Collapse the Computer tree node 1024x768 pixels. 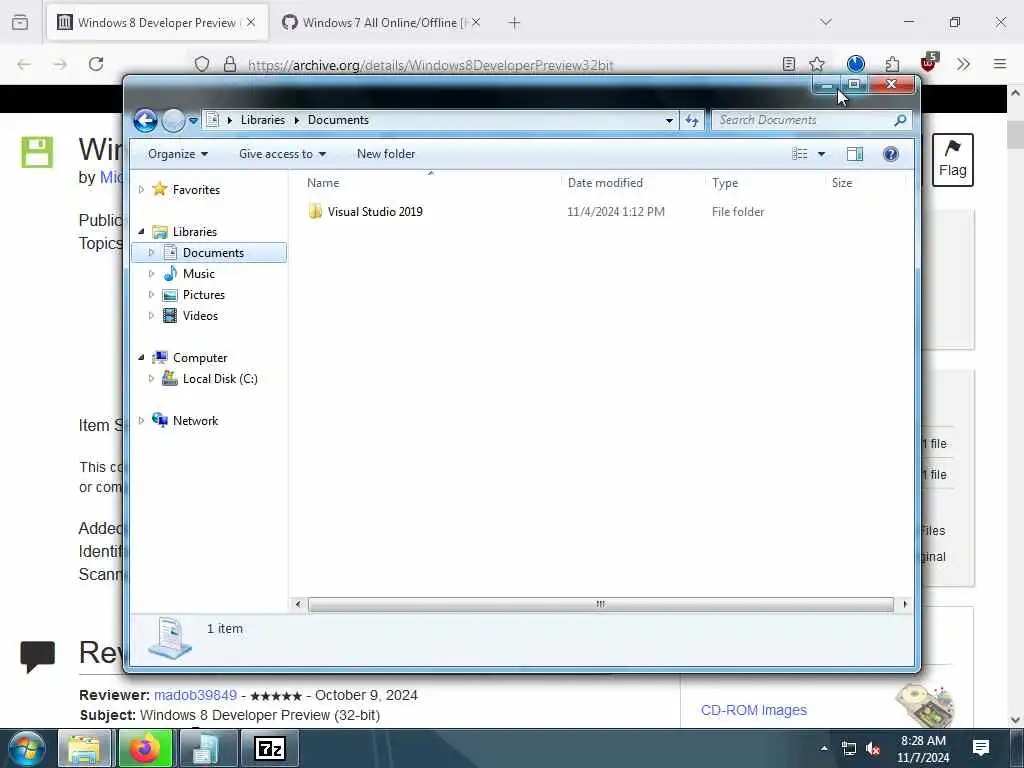141,358
